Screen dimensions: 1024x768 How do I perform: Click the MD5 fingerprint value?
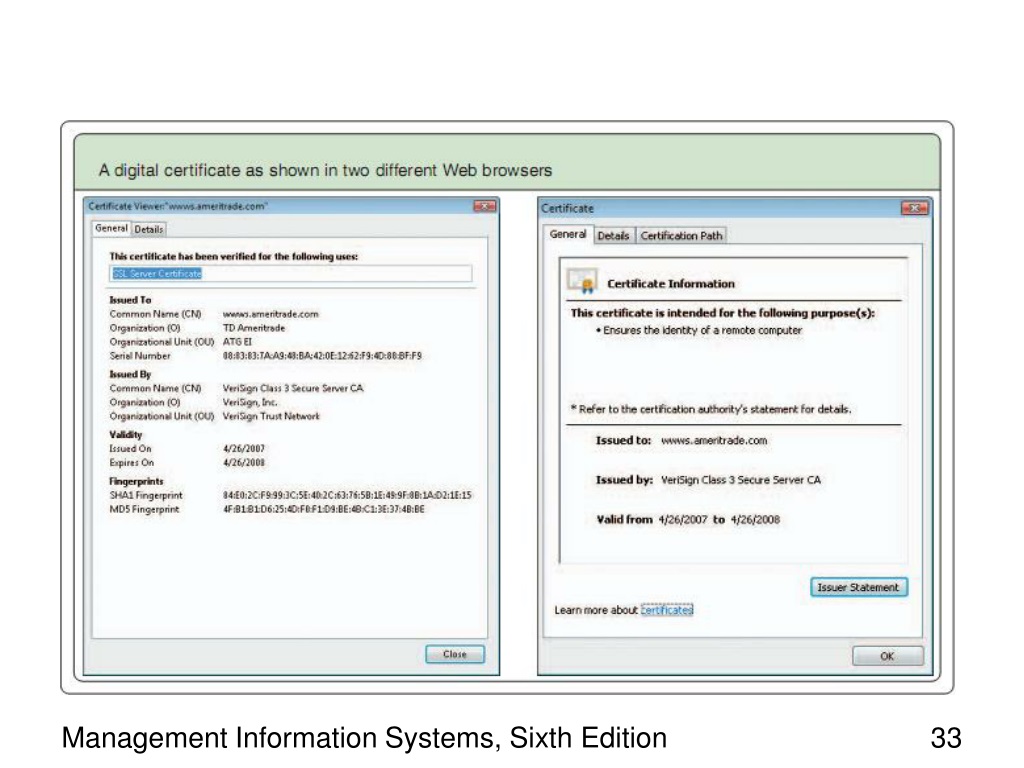click(323, 509)
